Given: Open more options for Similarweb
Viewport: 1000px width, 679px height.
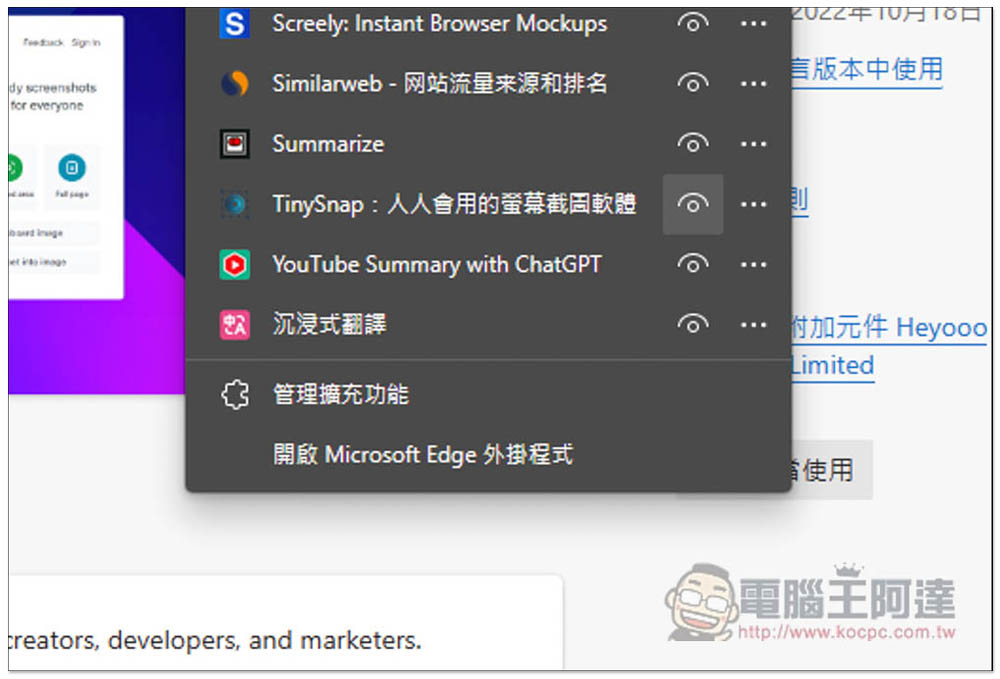Looking at the screenshot, I should click(x=753, y=84).
